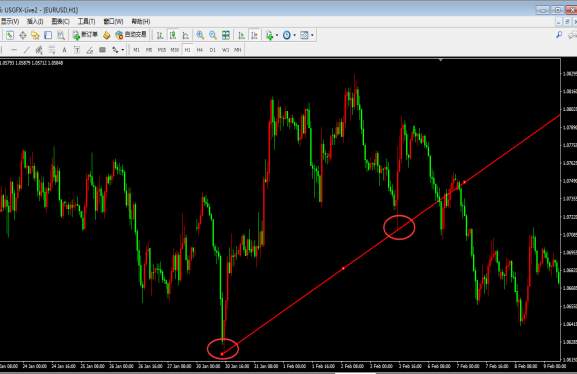Open the Periods clock icon
Image resolution: width=577 pixels, height=374 pixels.
click(287, 35)
